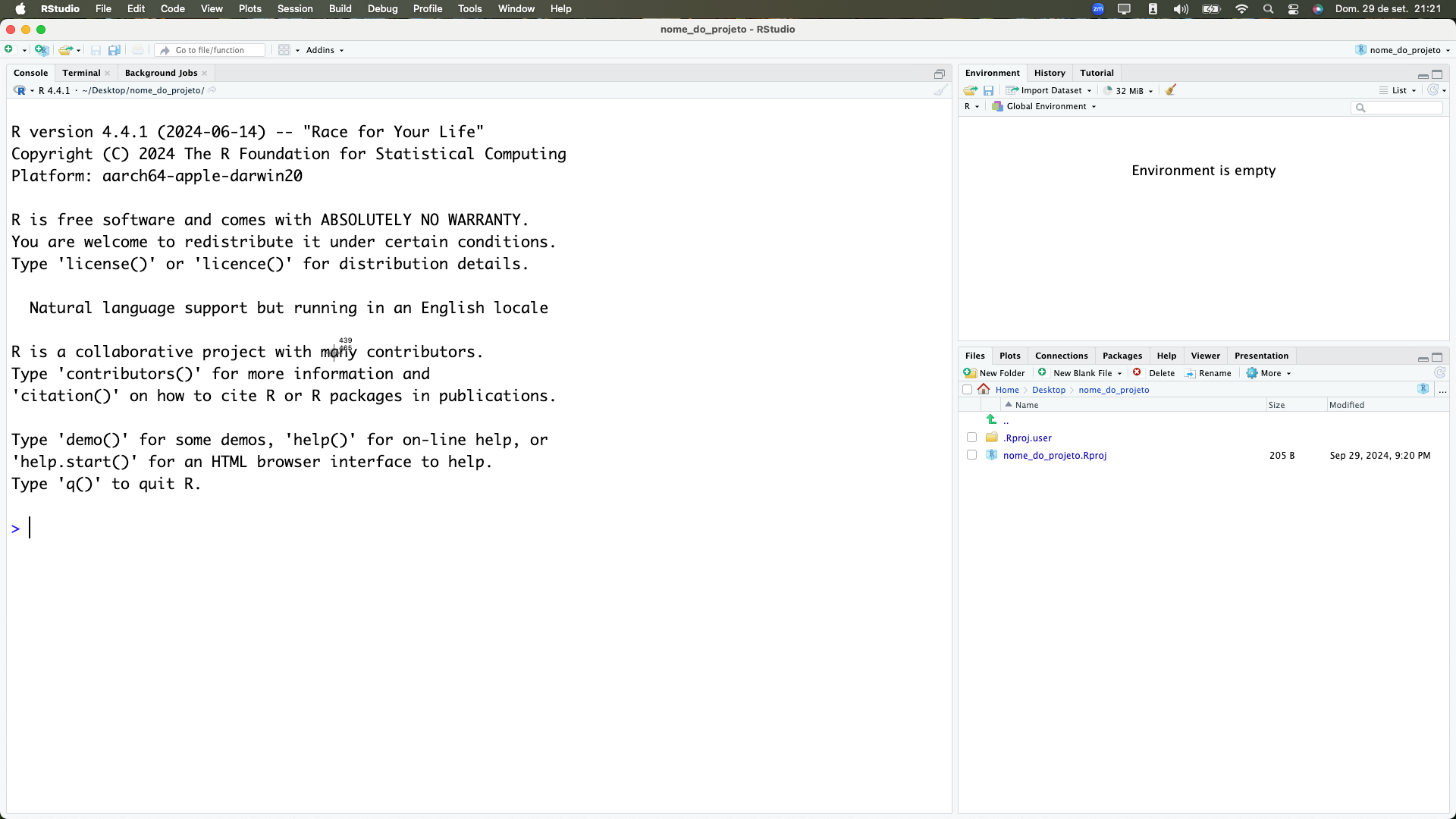Open the 32 MiB memory usage dropdown
The width and height of the screenshot is (1456, 819).
coord(1128,90)
